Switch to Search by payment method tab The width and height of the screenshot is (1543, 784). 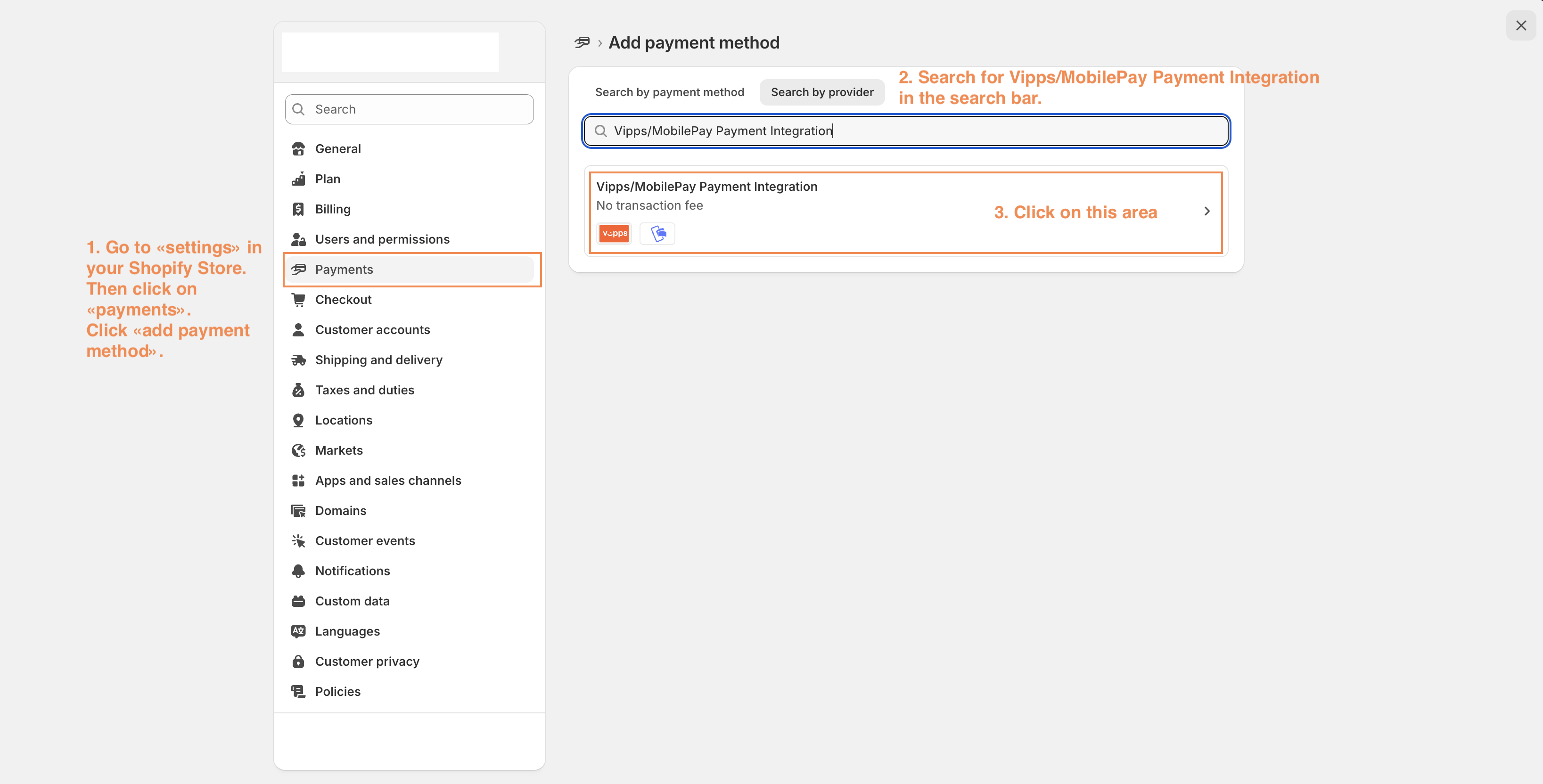669,92
